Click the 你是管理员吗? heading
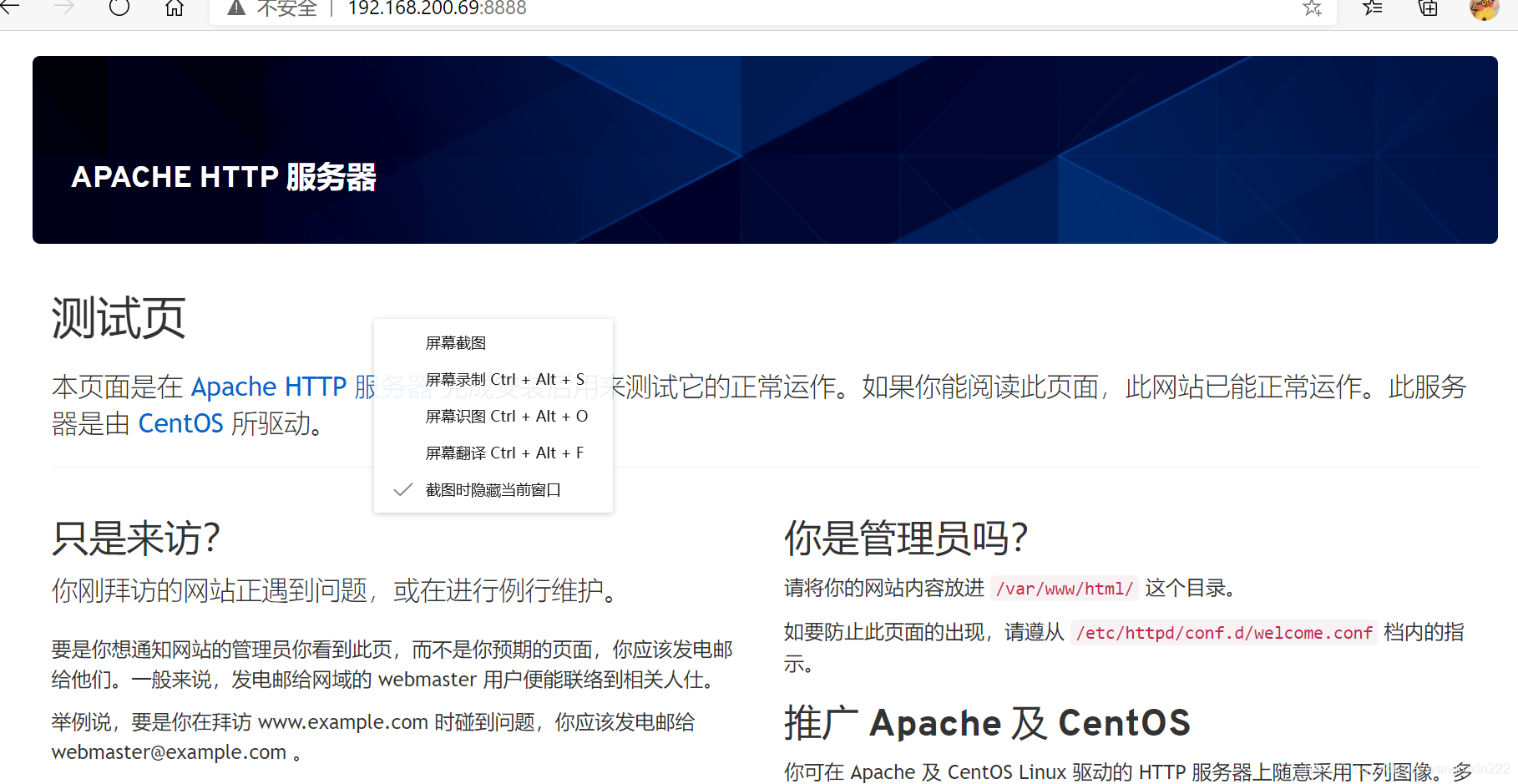This screenshot has height=784, width=1518. (x=906, y=538)
